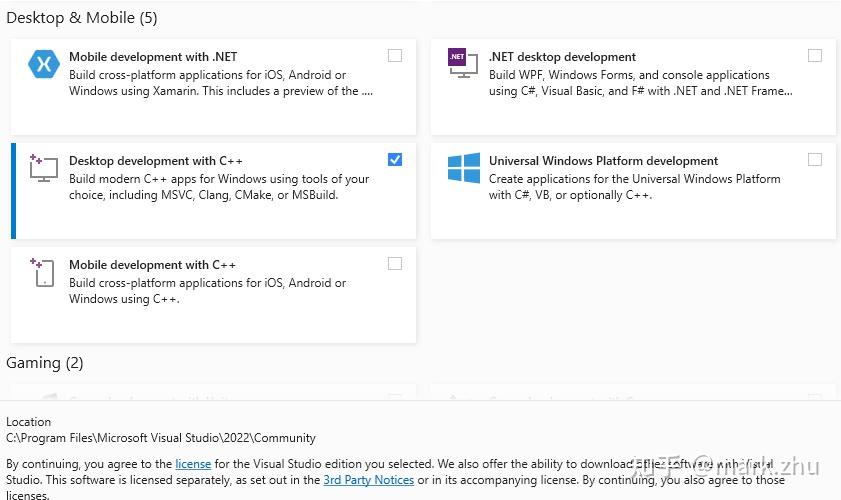Screen dimensions: 841x500
Task: Click the Universal Windows Platform development description
Action: pos(634,187)
